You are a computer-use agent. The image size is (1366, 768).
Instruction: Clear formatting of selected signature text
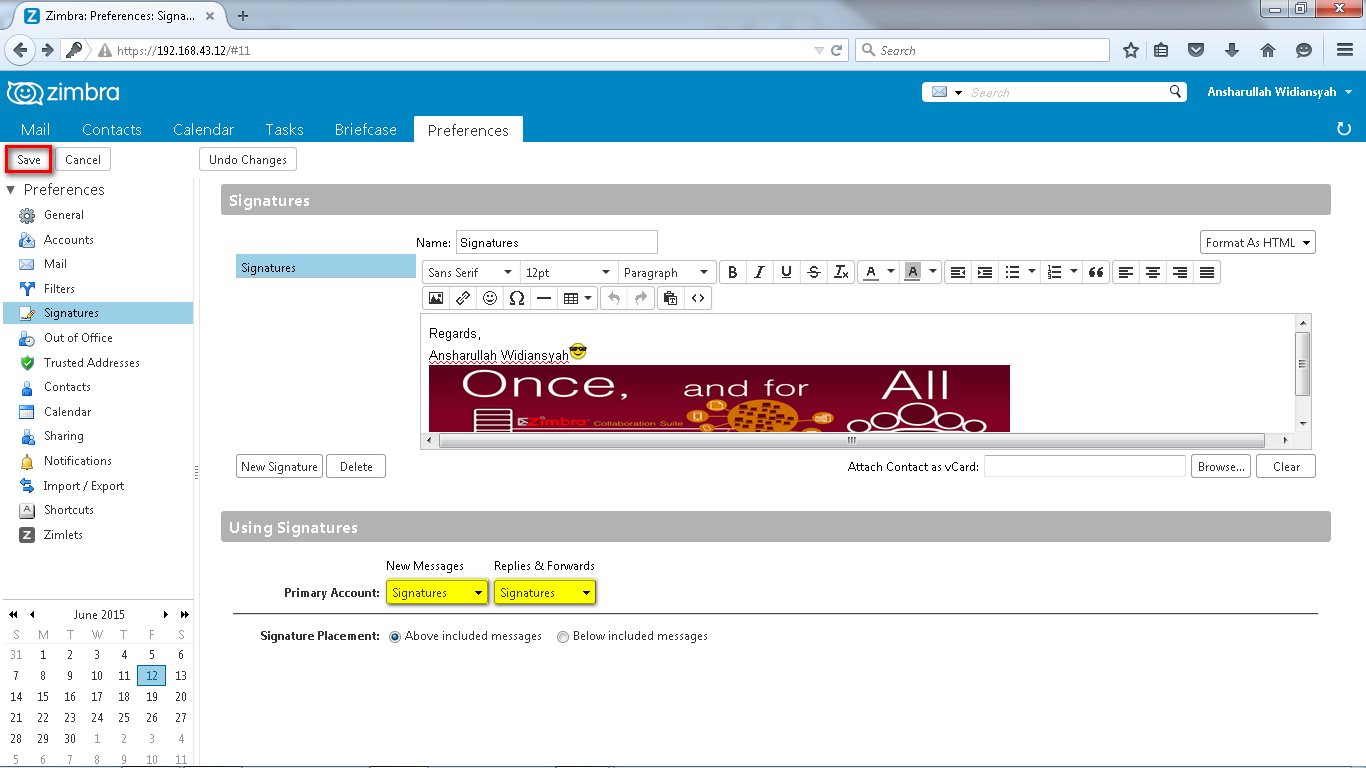841,272
